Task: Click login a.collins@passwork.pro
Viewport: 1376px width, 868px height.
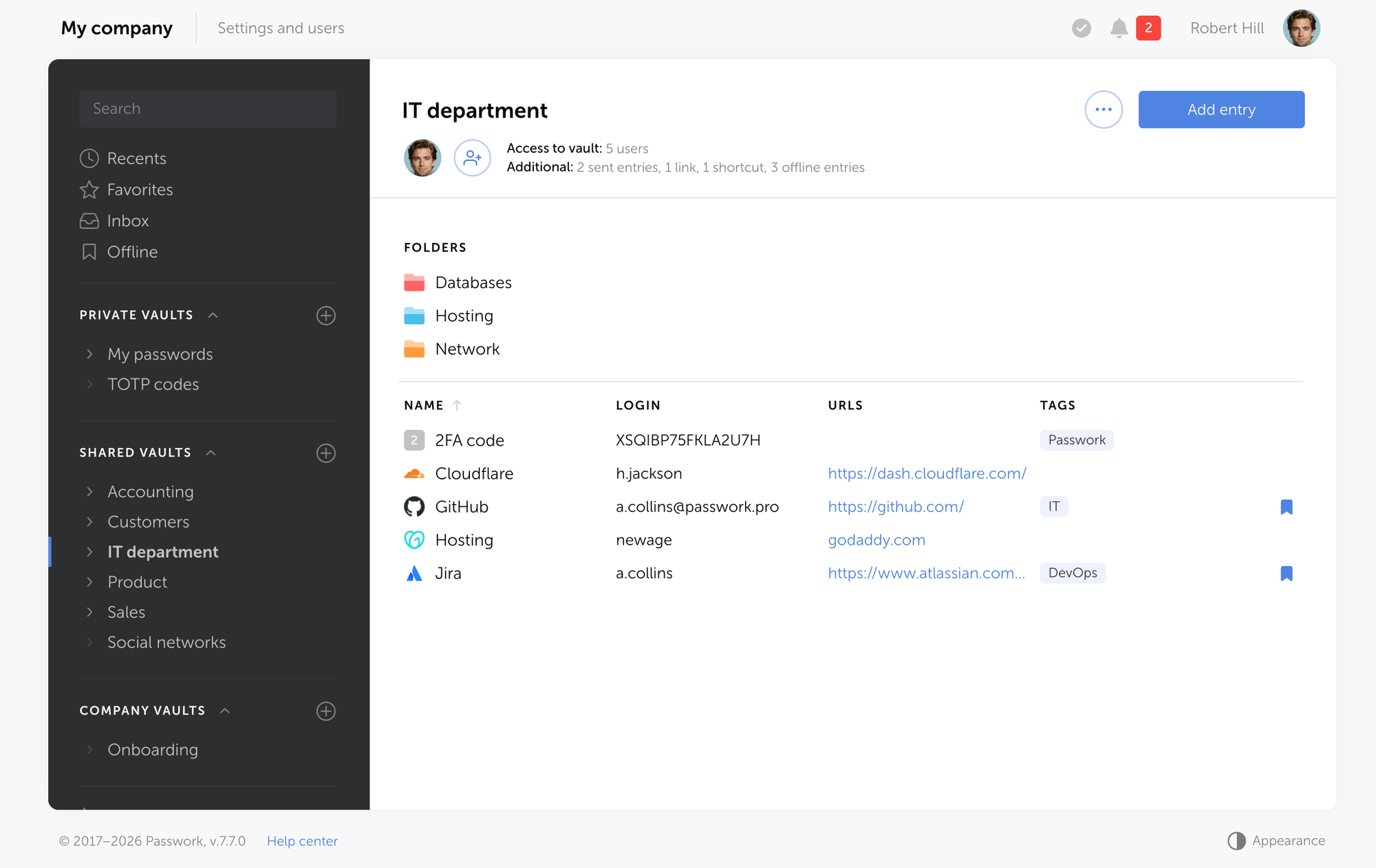Action: pos(697,507)
